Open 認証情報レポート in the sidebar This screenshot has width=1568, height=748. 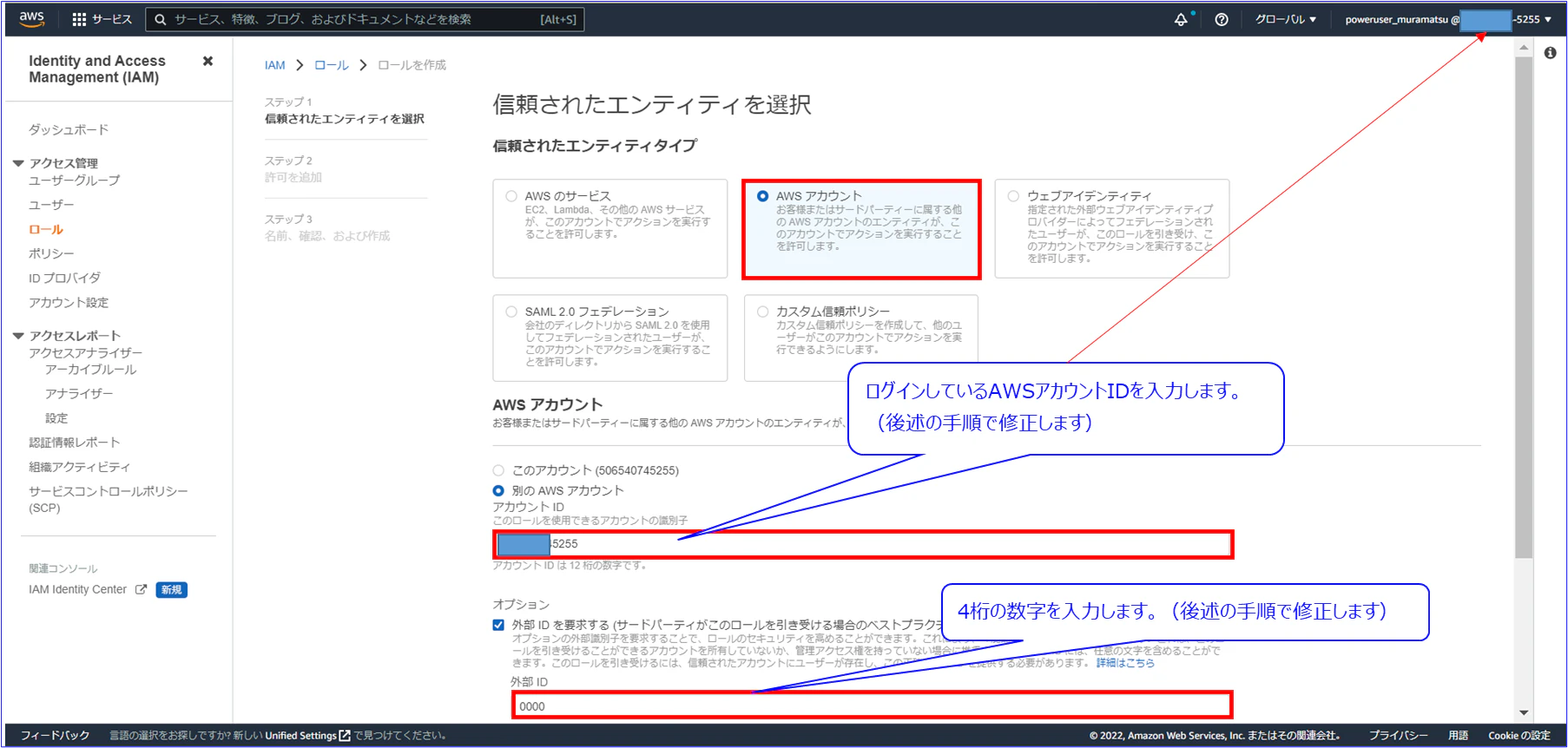point(74,443)
